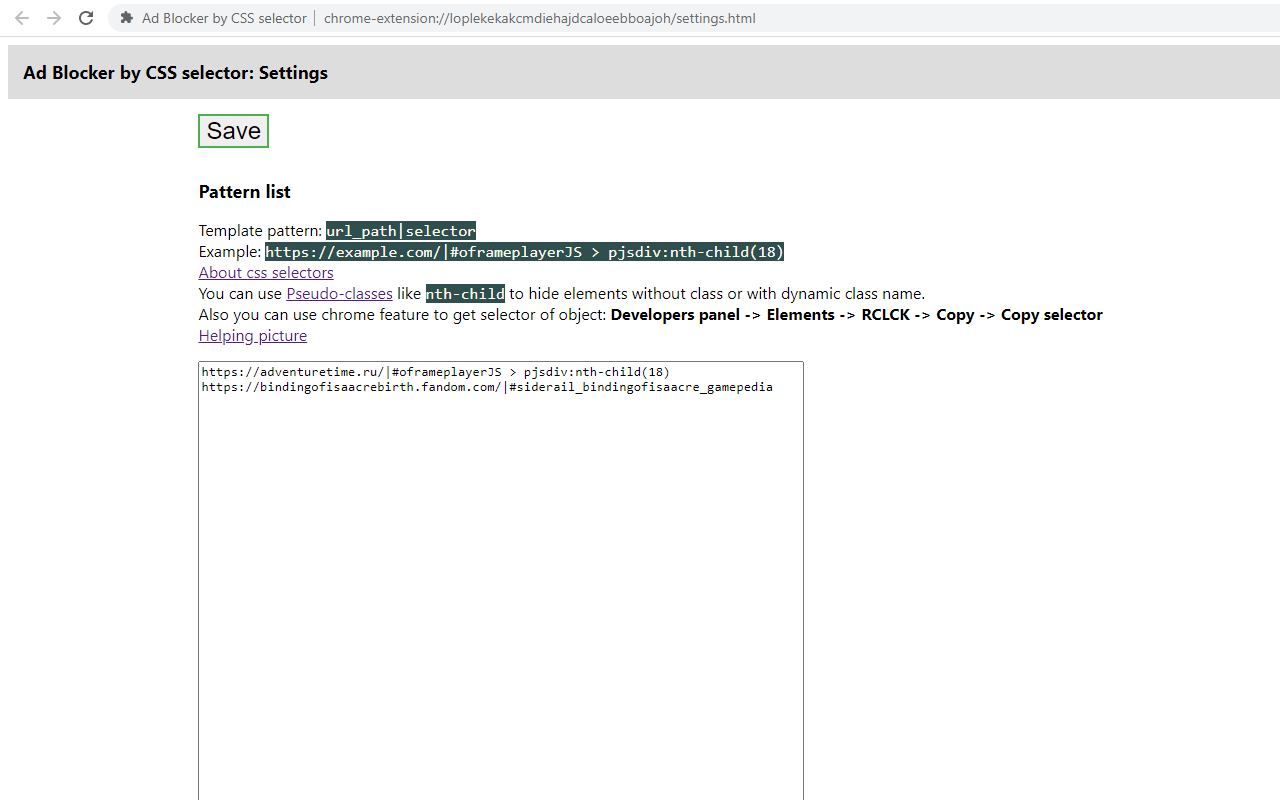This screenshot has height=800, width=1280.
Task: Click the highlighted nth-child code text
Action: 464,293
